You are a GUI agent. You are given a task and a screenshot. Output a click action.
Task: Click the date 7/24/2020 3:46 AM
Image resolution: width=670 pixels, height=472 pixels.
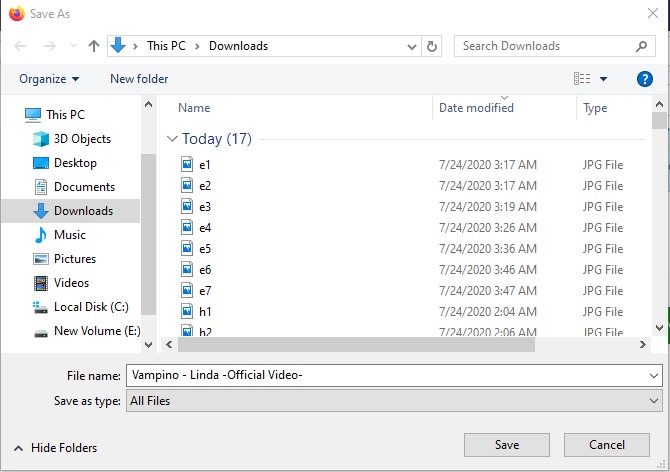[x=488, y=270]
